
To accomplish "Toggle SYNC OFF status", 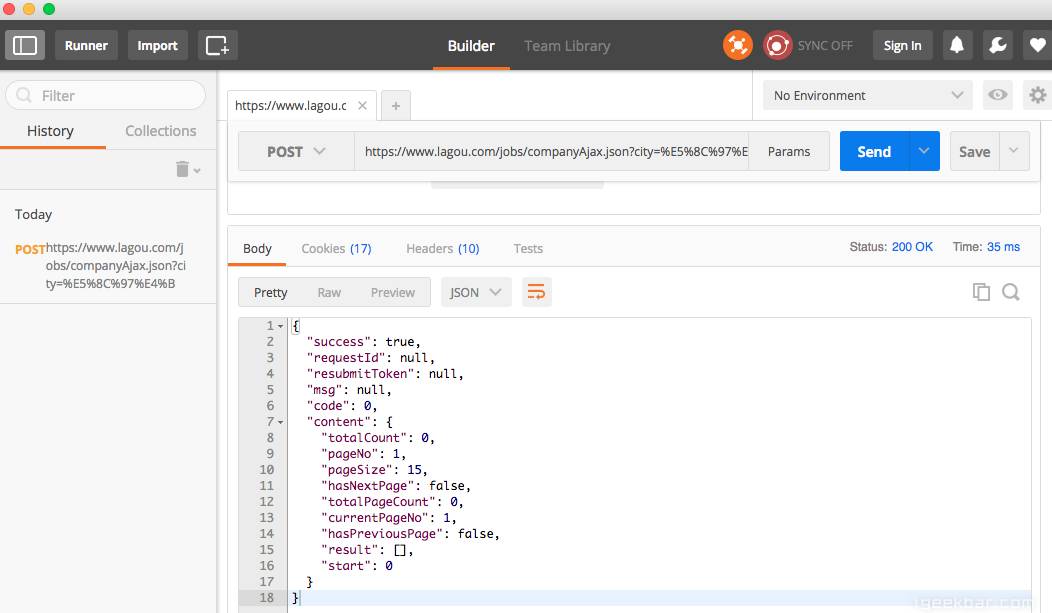I will point(808,46).
